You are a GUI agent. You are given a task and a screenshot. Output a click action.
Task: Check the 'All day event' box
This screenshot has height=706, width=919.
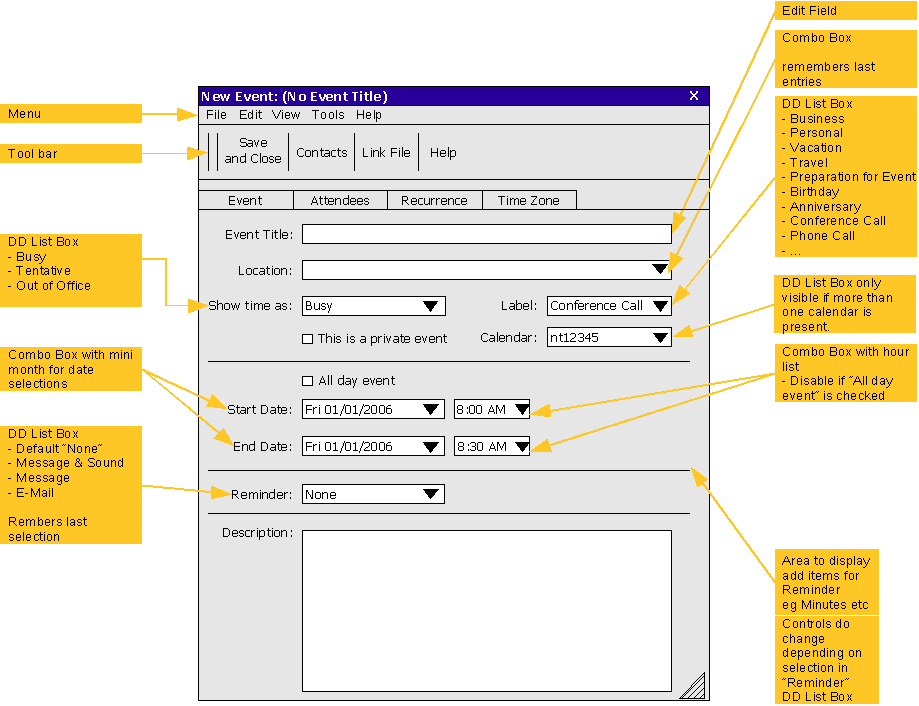[308, 381]
